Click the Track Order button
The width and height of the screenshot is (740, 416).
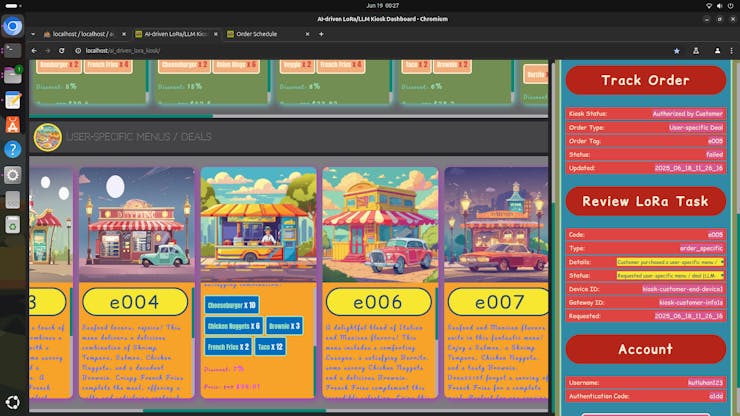coord(645,81)
